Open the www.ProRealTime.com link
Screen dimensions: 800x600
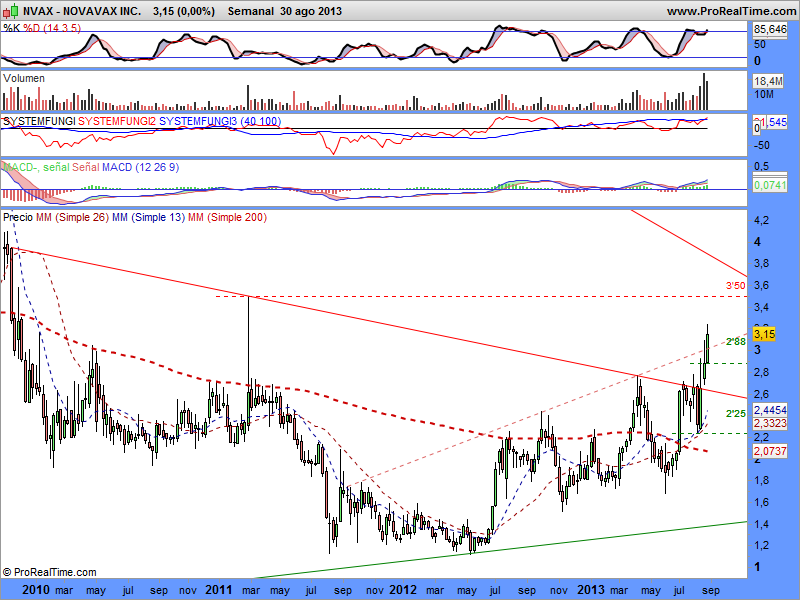[733, 11]
